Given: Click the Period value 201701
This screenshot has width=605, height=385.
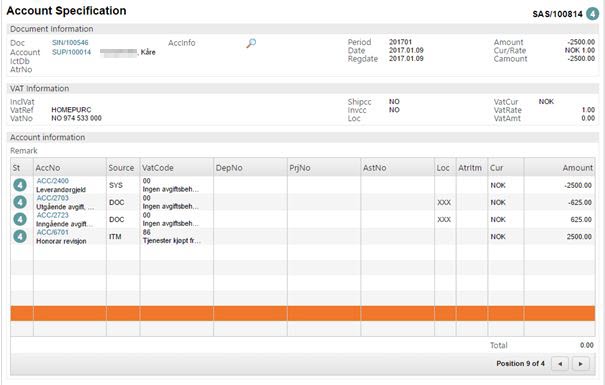Looking at the screenshot, I should pyautogui.click(x=401, y=42).
